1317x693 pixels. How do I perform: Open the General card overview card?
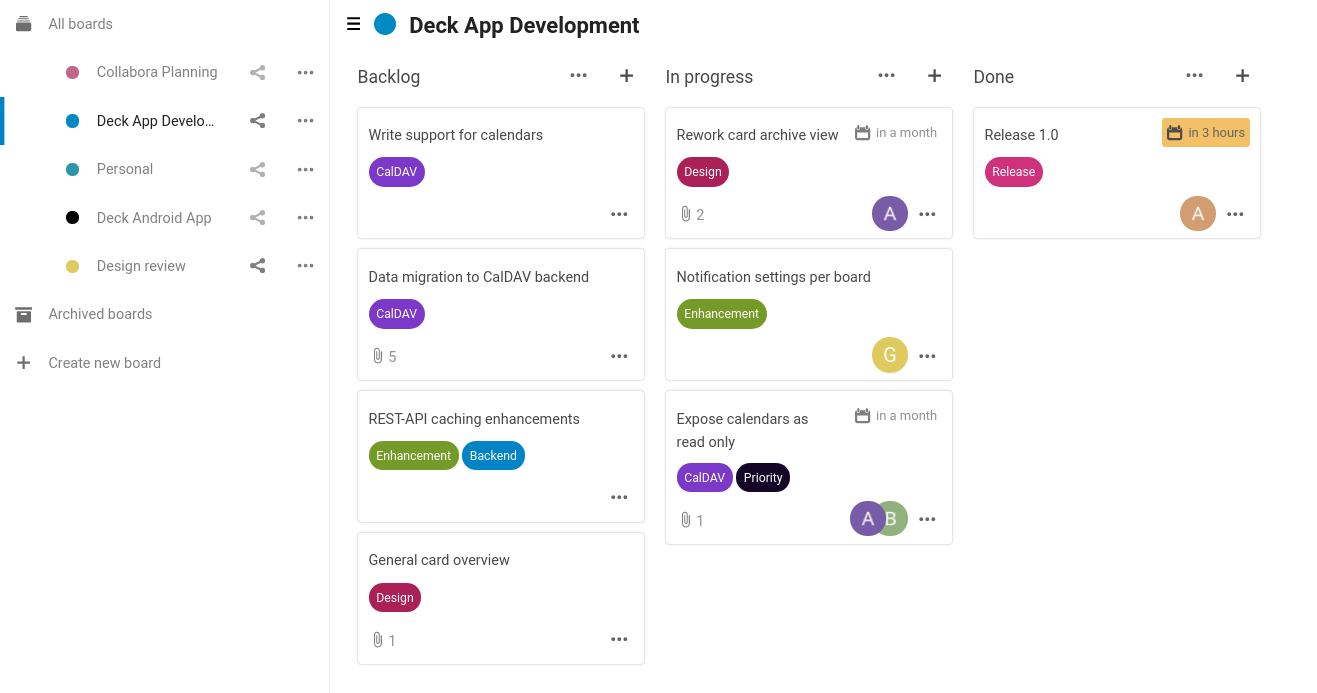coord(439,560)
